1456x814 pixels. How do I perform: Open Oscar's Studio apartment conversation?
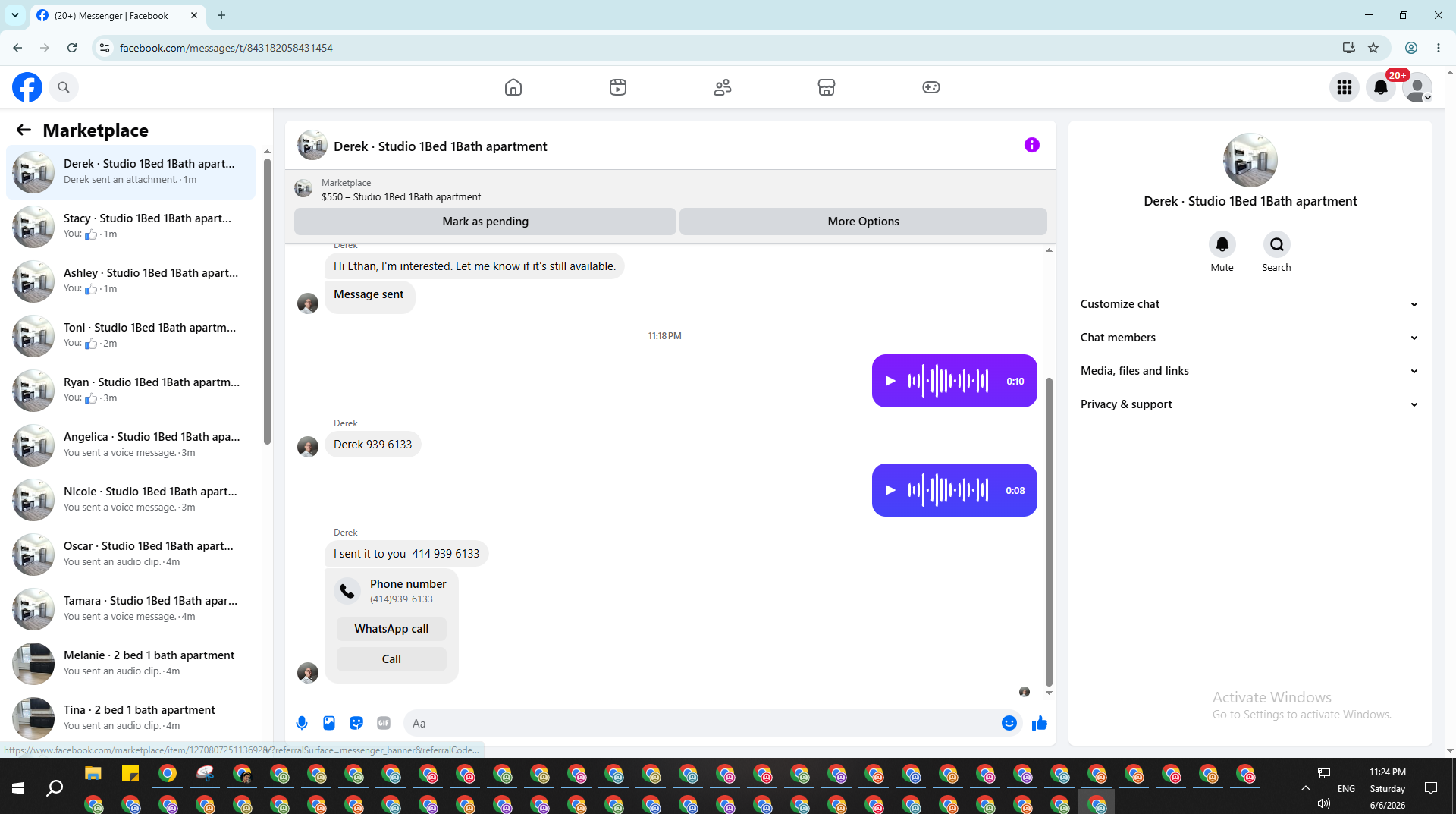pyautogui.click(x=130, y=555)
